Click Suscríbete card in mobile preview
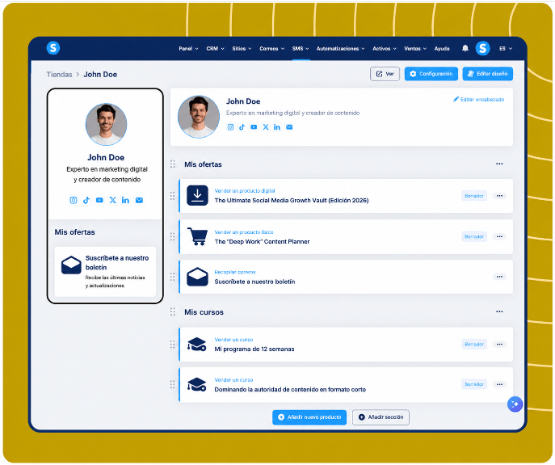This screenshot has height=465, width=555. [105, 272]
